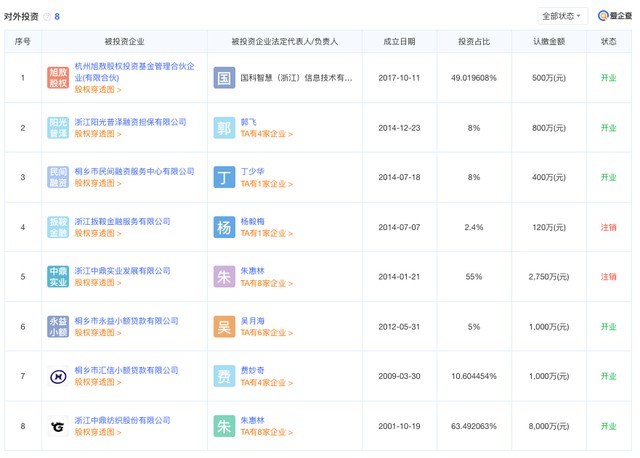Viewport: 640px width, 458px height.
Task: Open 浙江中鼎纺织股份有限公司 link
Action: 122,420
